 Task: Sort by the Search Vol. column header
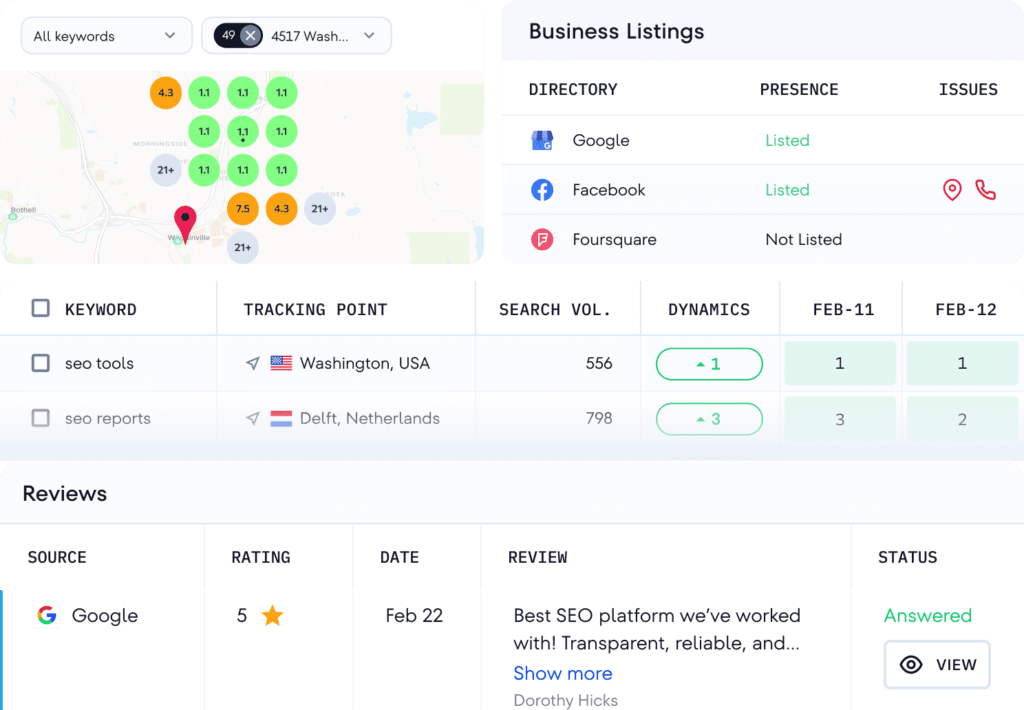pos(555,310)
